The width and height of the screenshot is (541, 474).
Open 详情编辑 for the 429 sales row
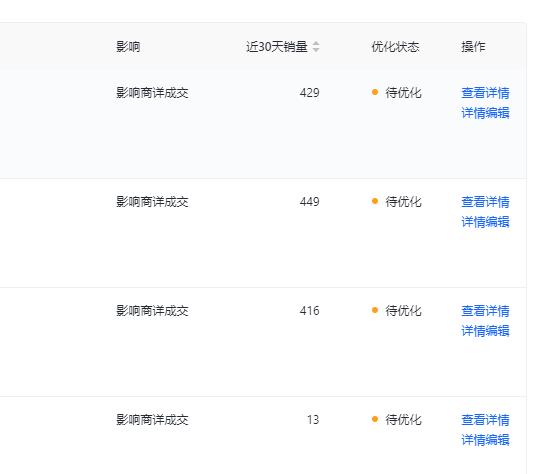[x=485, y=113]
